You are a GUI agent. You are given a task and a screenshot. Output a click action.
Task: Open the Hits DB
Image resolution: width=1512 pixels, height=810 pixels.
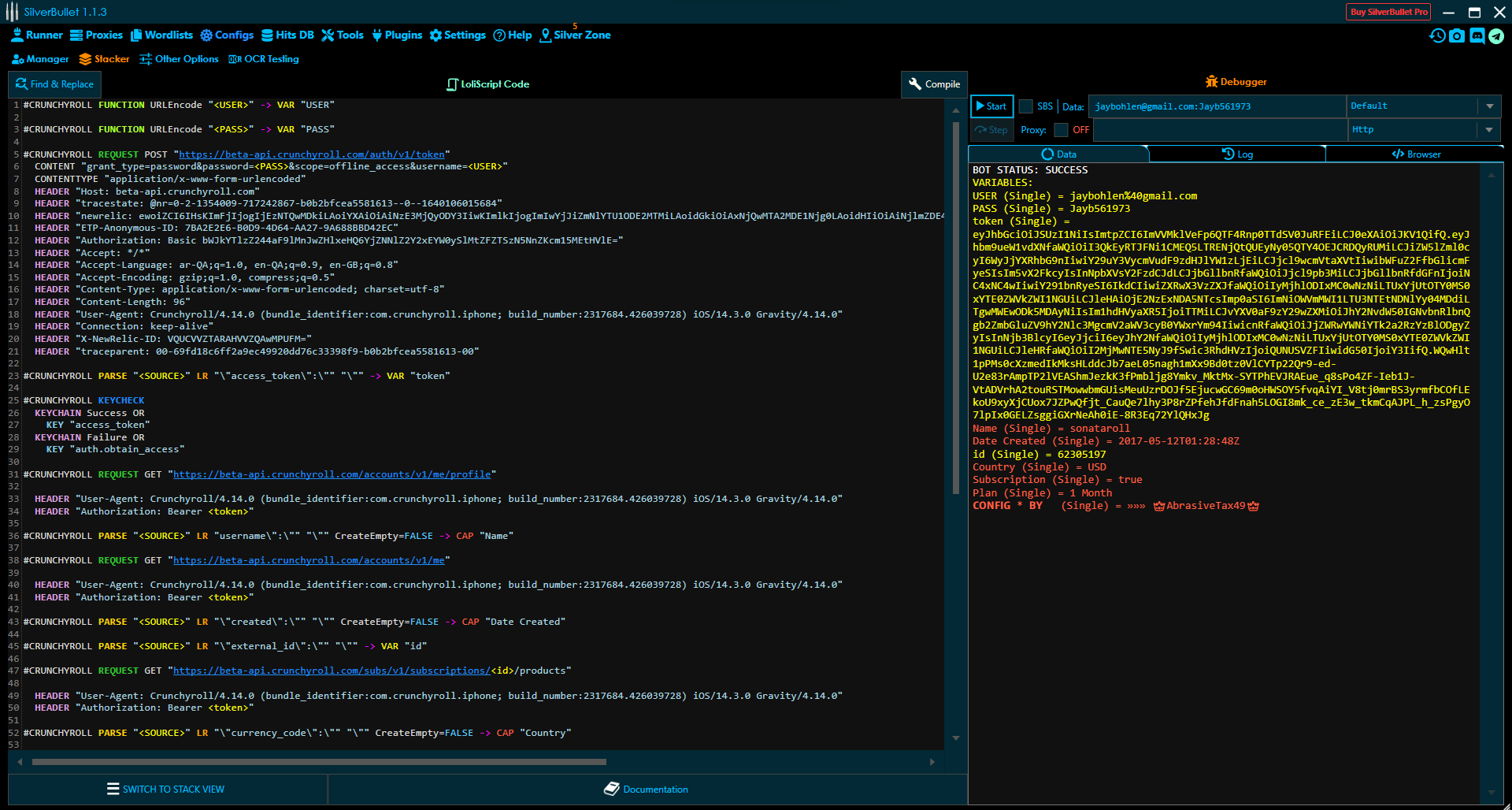(288, 35)
